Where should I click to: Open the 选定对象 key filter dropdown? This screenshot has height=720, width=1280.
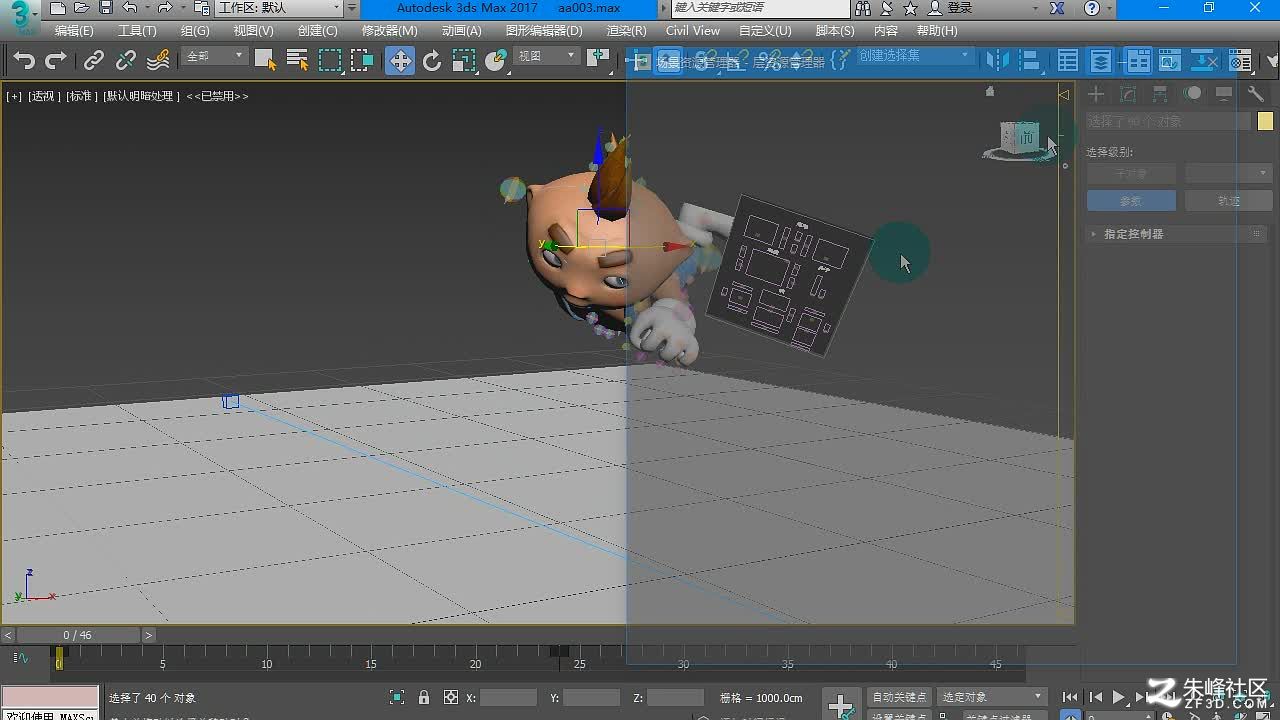pos(992,697)
